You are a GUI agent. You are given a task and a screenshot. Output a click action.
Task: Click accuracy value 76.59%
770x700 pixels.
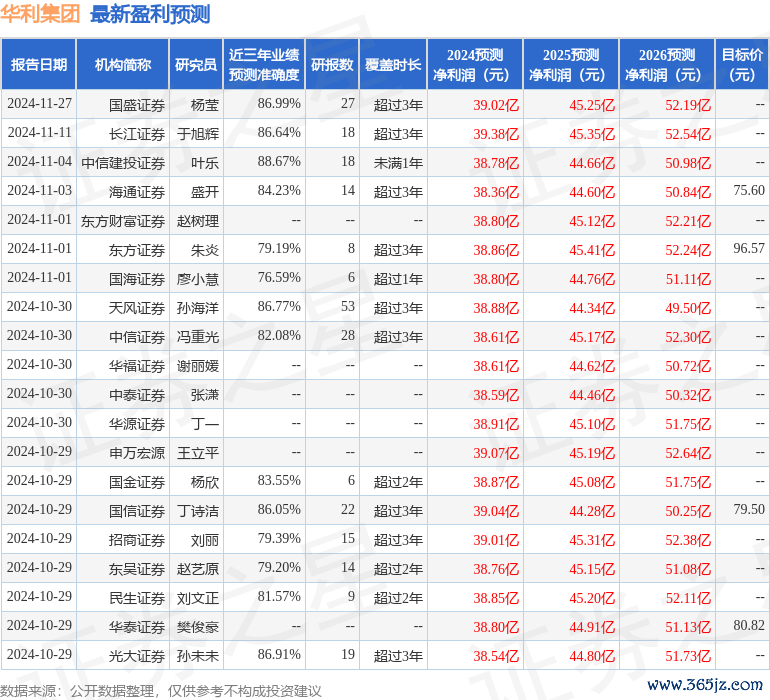pyautogui.click(x=279, y=277)
